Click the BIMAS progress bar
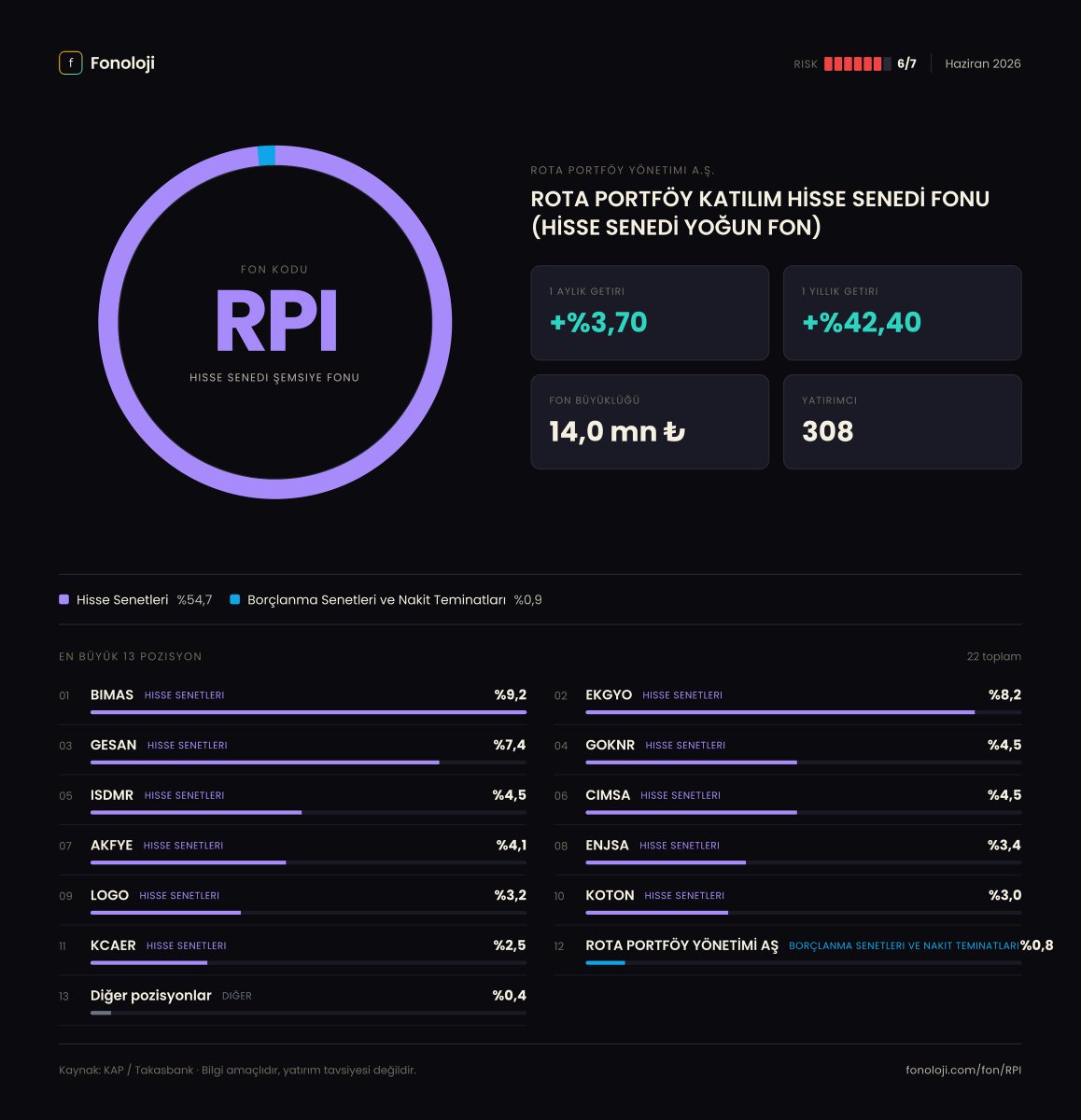Image resolution: width=1081 pixels, height=1120 pixels. (x=308, y=712)
